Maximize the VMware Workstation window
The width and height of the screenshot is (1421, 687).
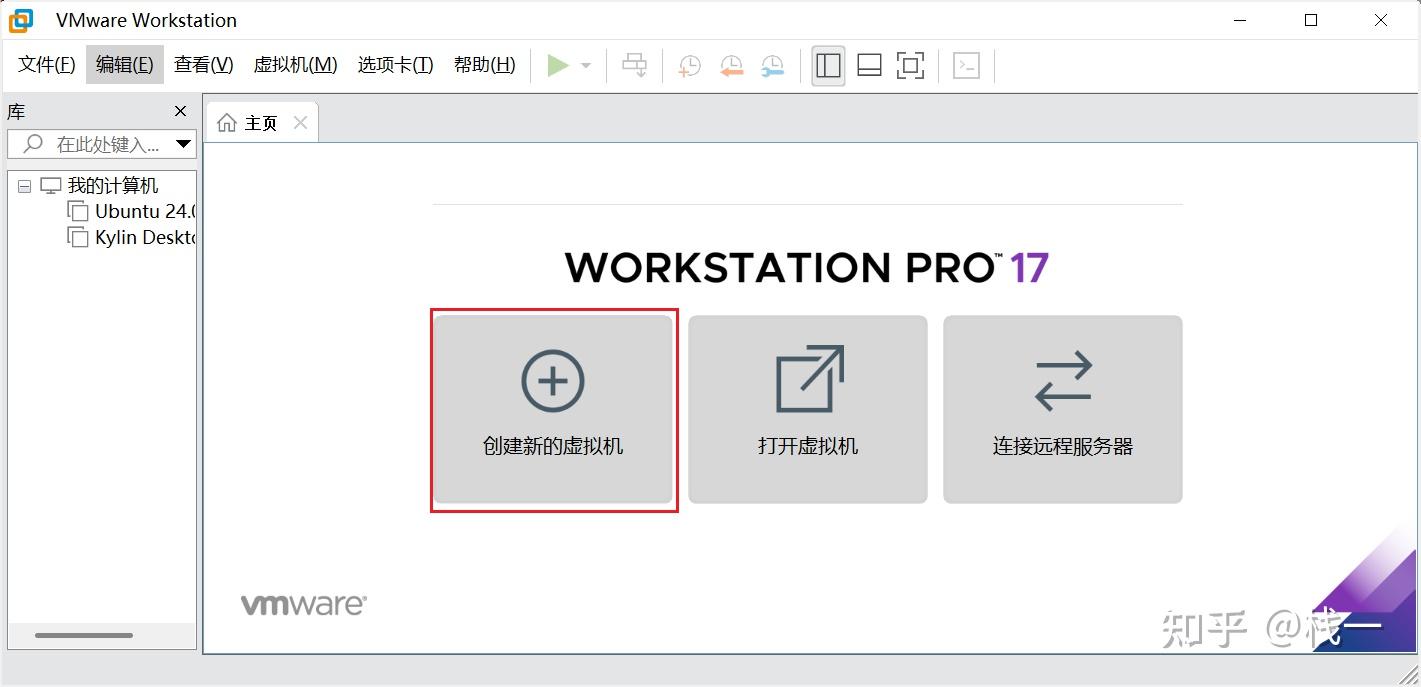1311,20
